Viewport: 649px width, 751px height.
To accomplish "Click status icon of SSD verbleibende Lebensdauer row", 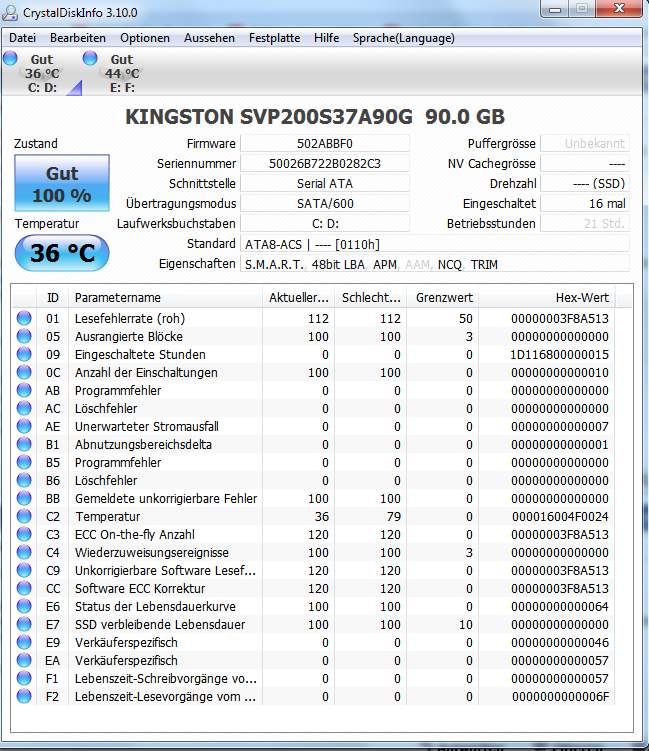I will click(x=24, y=624).
